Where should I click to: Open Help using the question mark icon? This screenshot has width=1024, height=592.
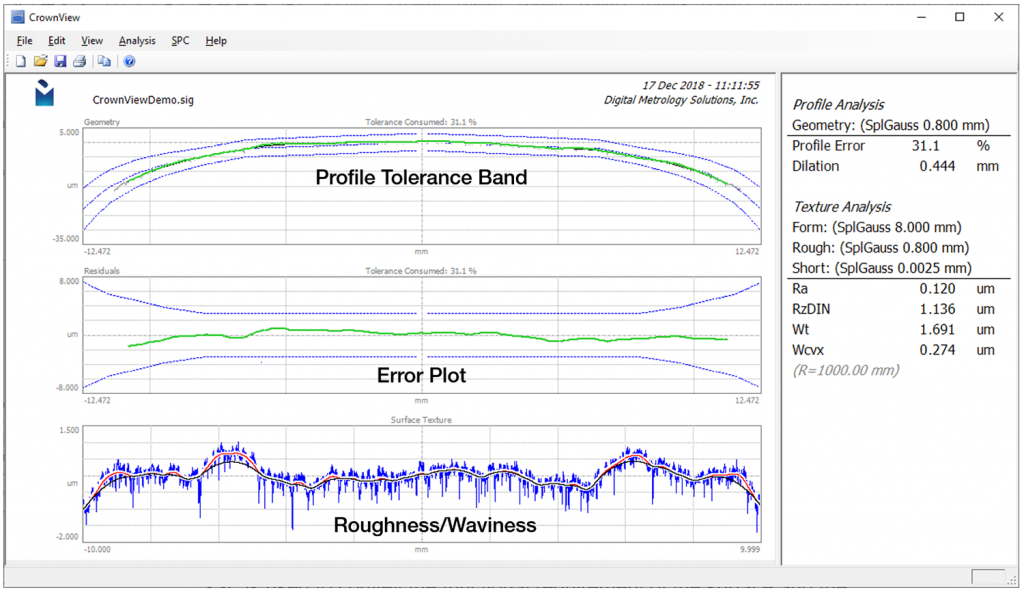point(129,61)
